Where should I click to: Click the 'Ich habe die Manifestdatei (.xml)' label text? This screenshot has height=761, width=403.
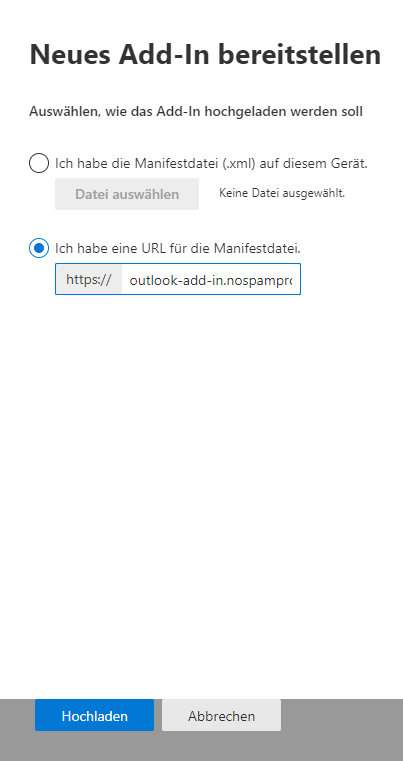[x=211, y=164]
